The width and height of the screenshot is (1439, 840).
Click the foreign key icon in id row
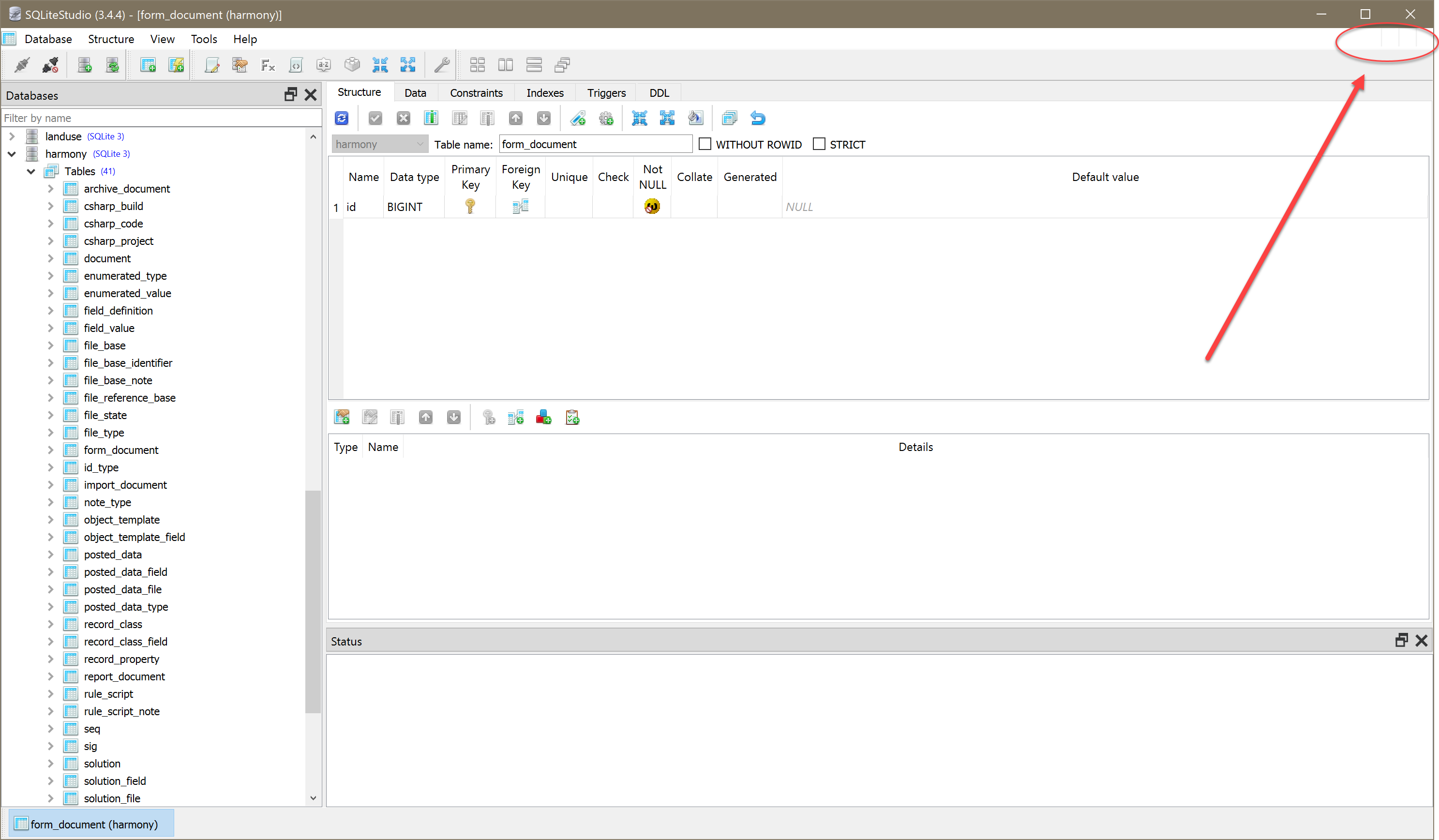[520, 206]
